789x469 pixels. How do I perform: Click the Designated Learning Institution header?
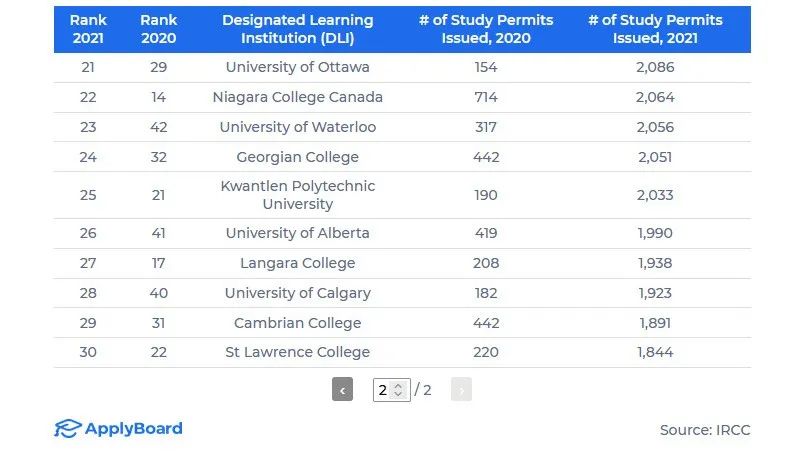tap(297, 29)
